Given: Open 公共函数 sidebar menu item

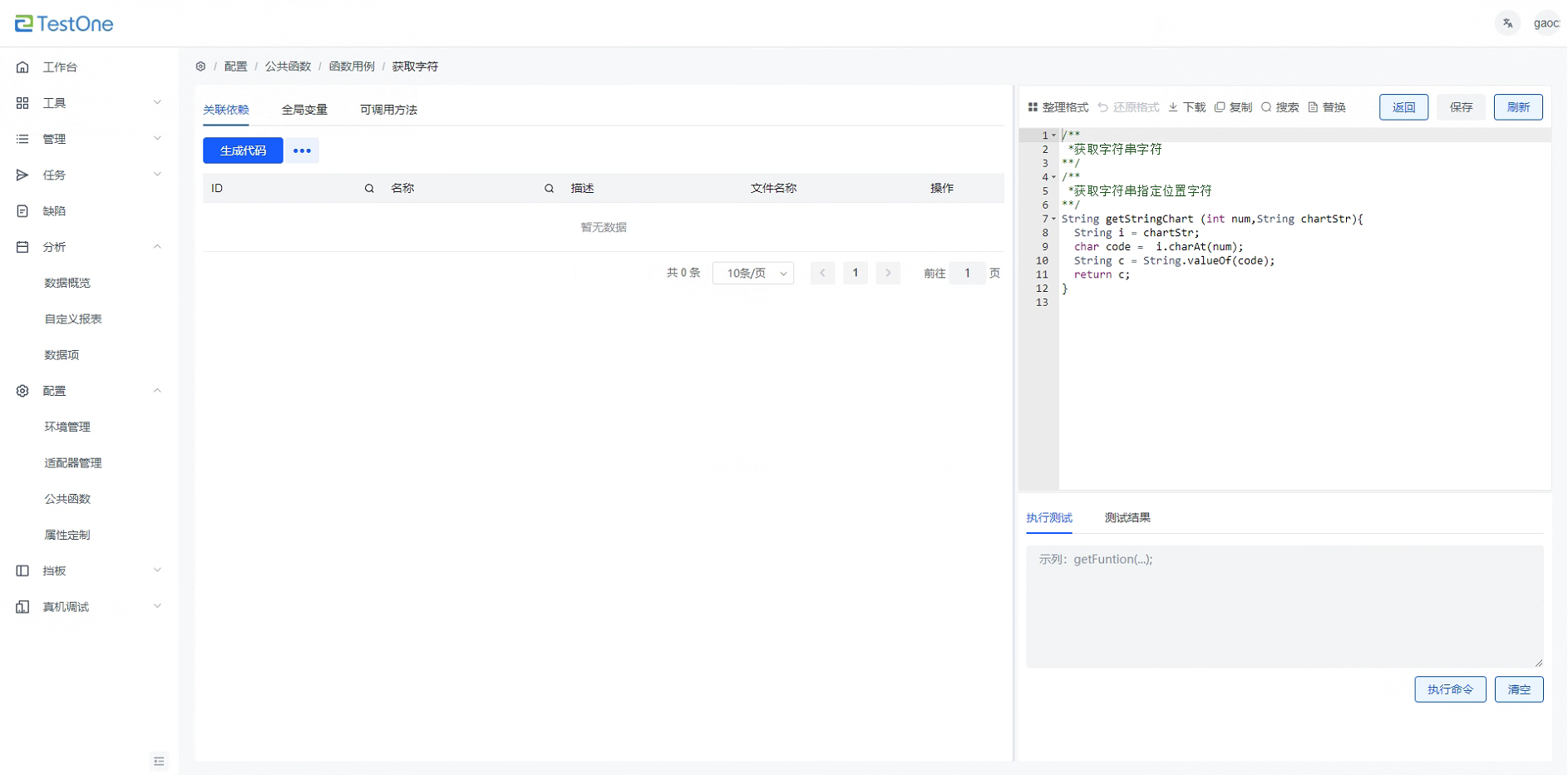Looking at the screenshot, I should coord(67,499).
